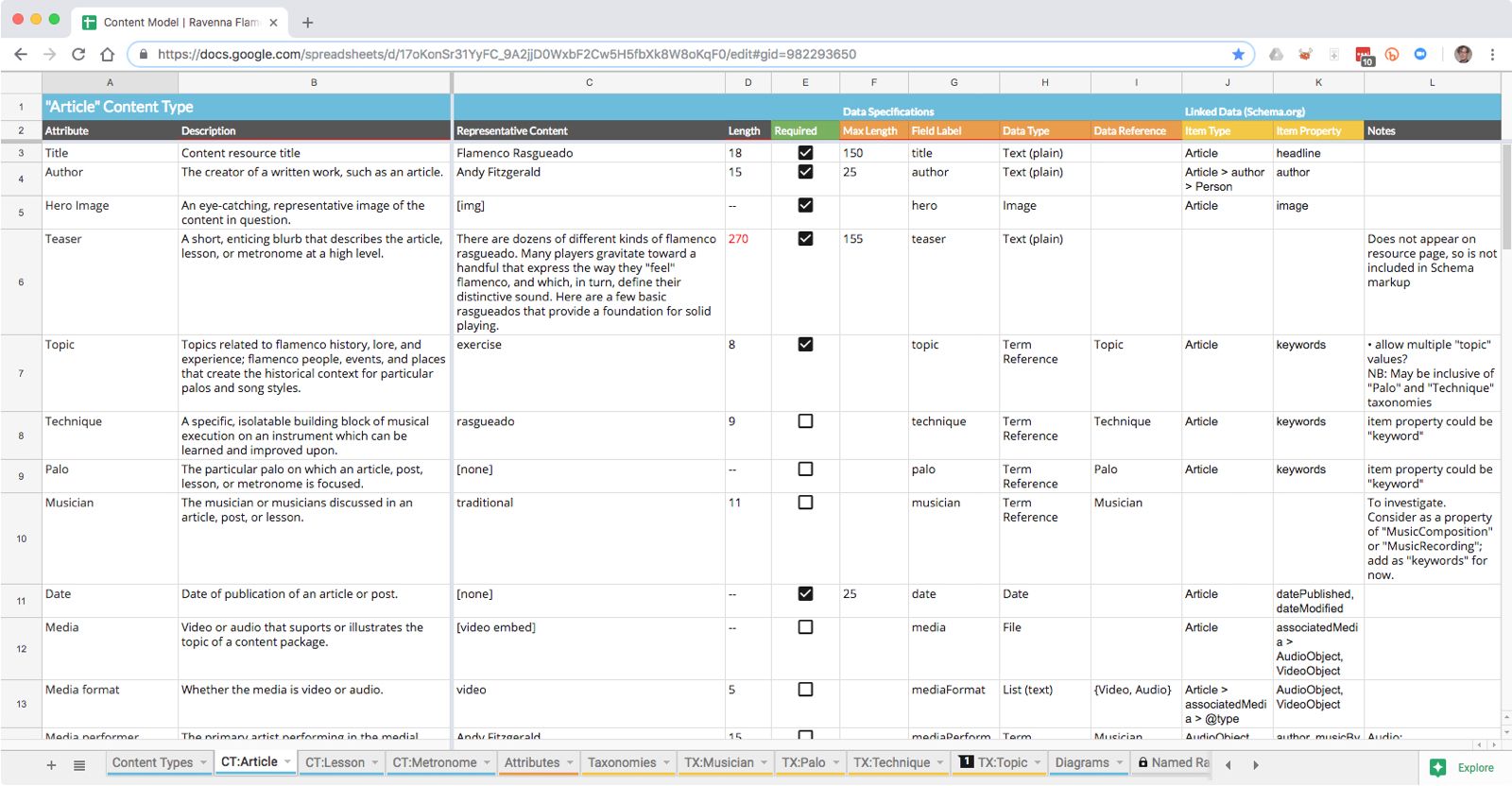Screen dimensions: 1512x786
Task: Click the Explore star icon
Action: [x=1437, y=768]
